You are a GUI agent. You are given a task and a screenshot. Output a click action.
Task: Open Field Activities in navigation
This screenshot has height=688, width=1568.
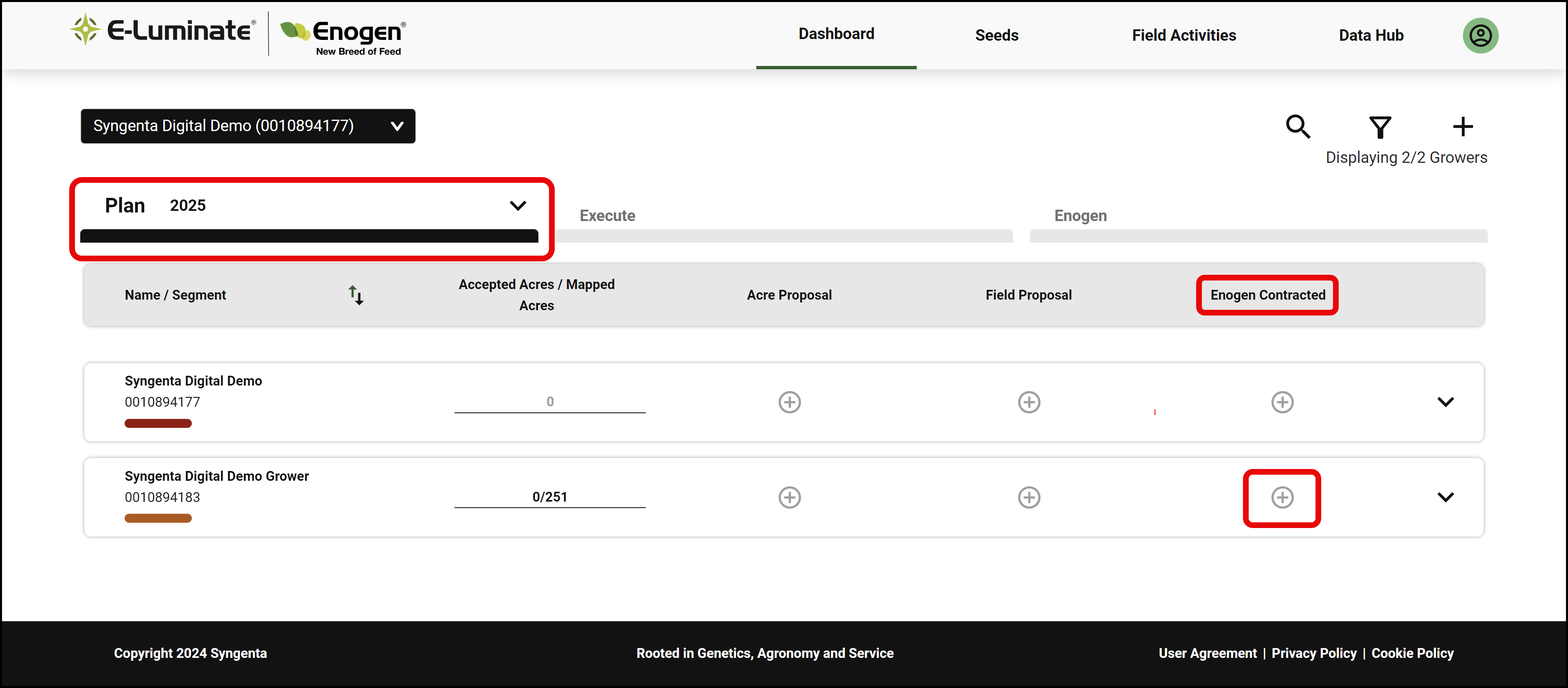pyautogui.click(x=1183, y=35)
